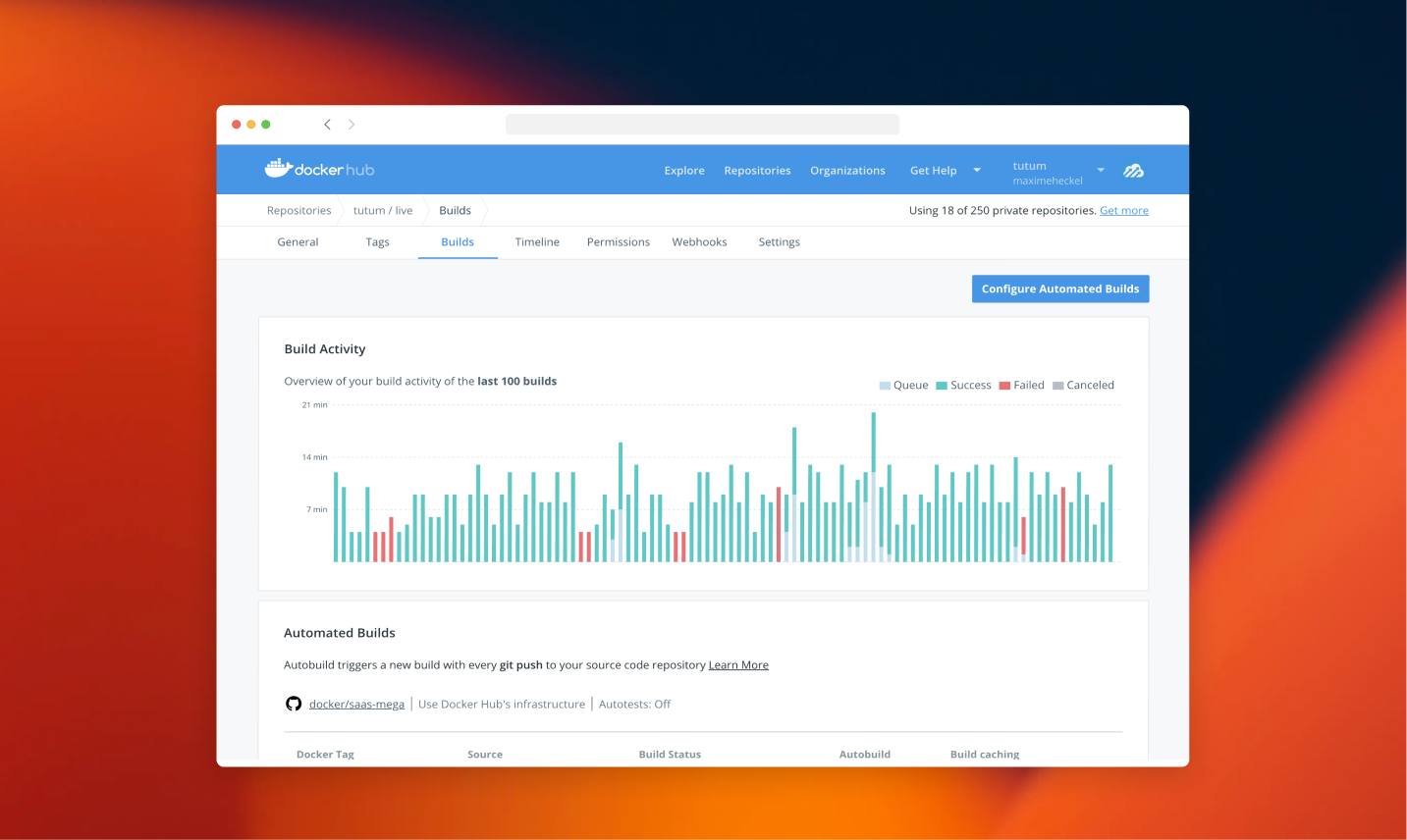This screenshot has height=840, width=1407.
Task: Toggle the Success filter in the legend
Action: click(963, 385)
